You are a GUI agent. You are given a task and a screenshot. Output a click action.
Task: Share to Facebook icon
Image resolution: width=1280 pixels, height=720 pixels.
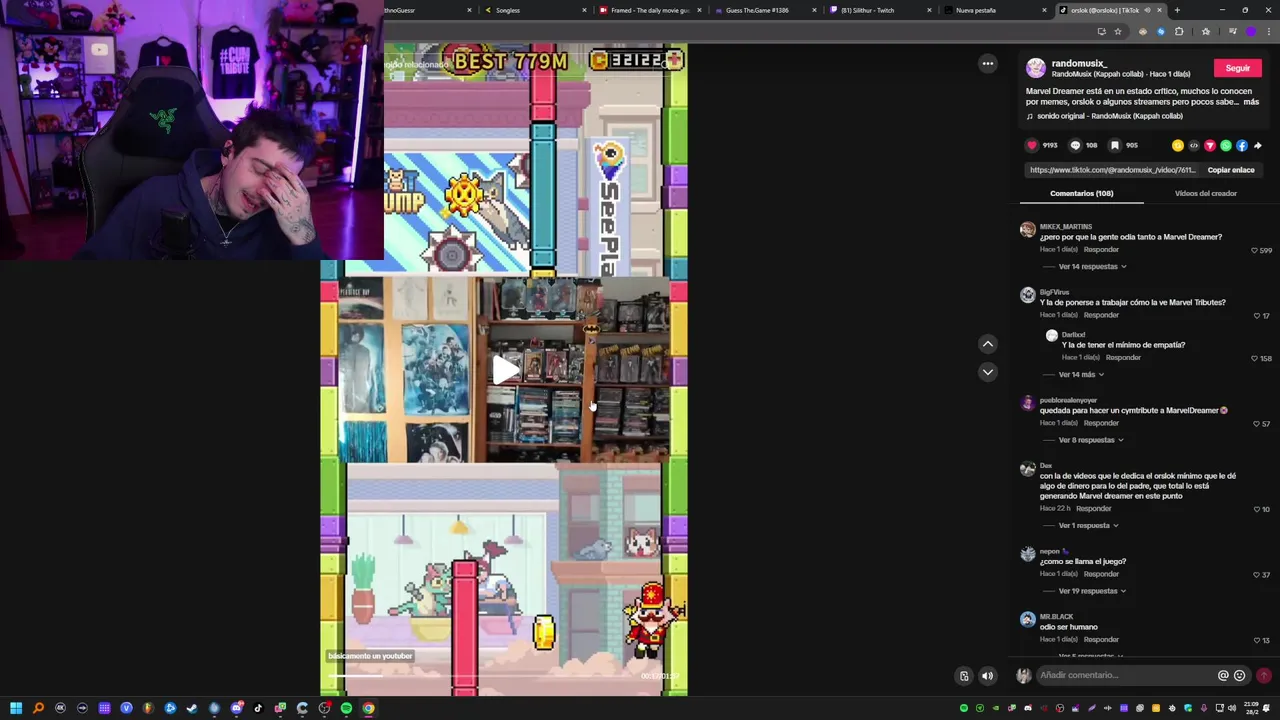point(1241,145)
